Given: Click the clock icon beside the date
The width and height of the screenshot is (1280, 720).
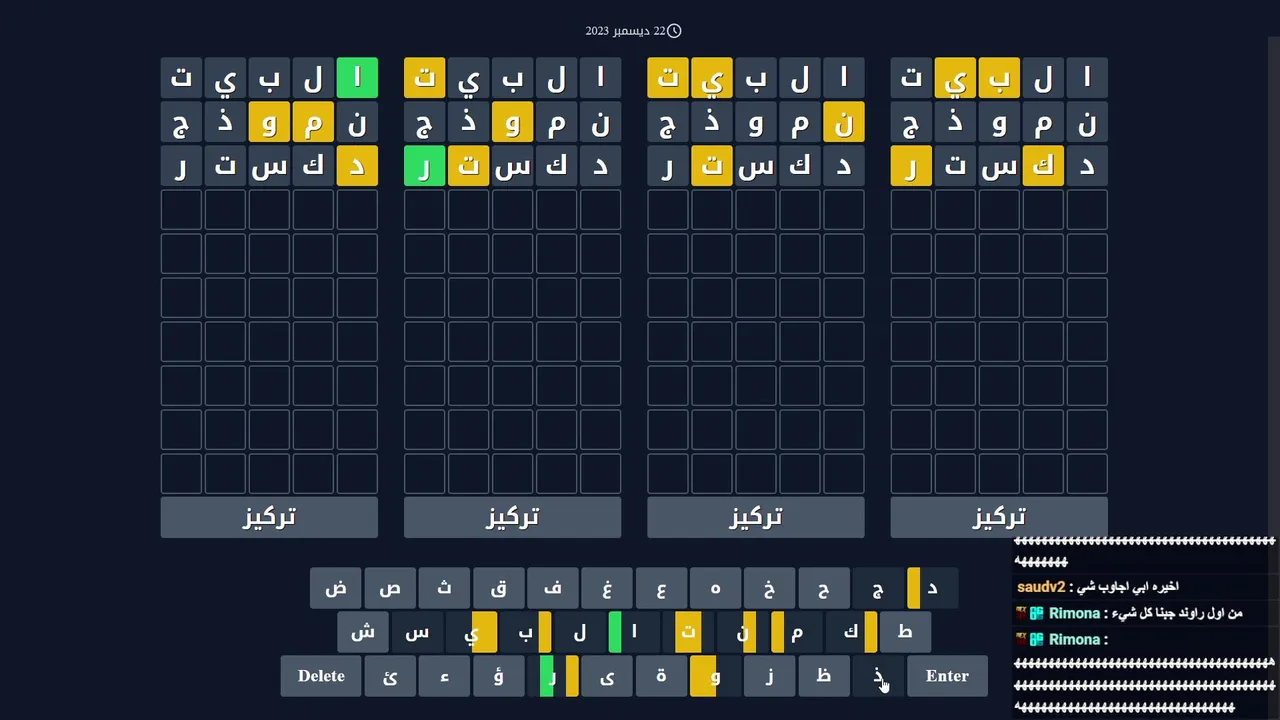Looking at the screenshot, I should (x=674, y=31).
